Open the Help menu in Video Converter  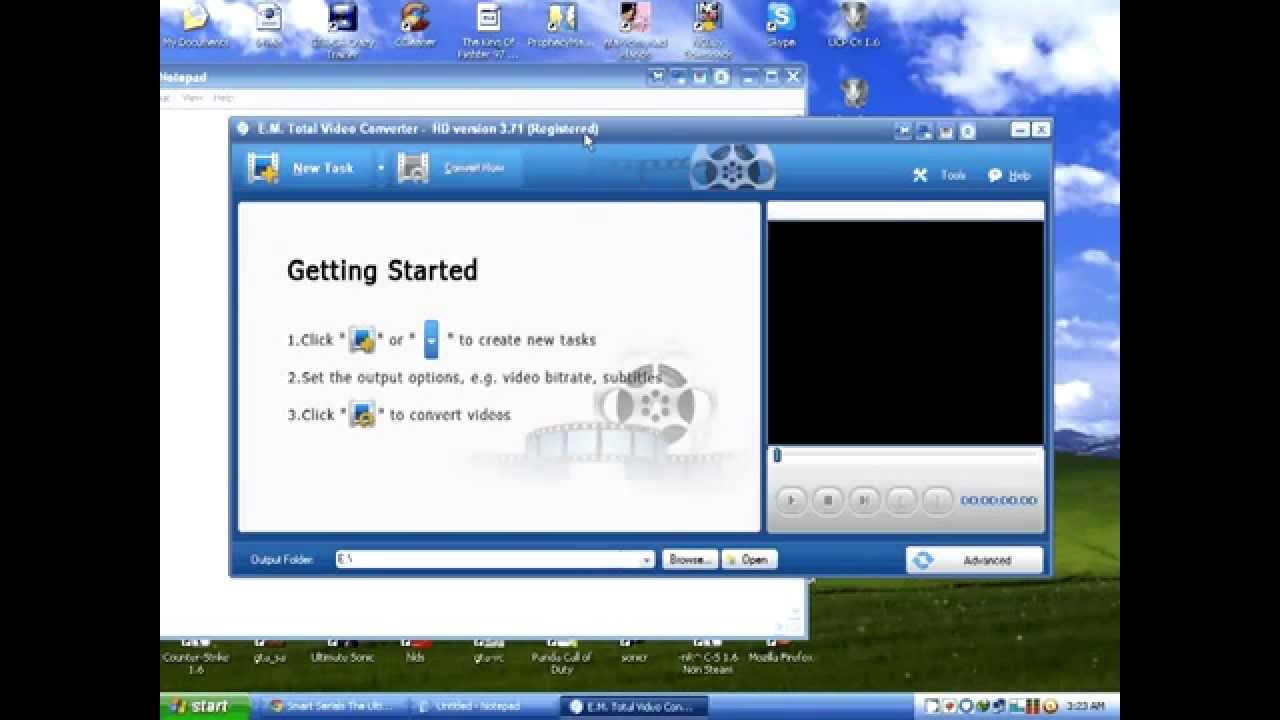[x=1009, y=175]
